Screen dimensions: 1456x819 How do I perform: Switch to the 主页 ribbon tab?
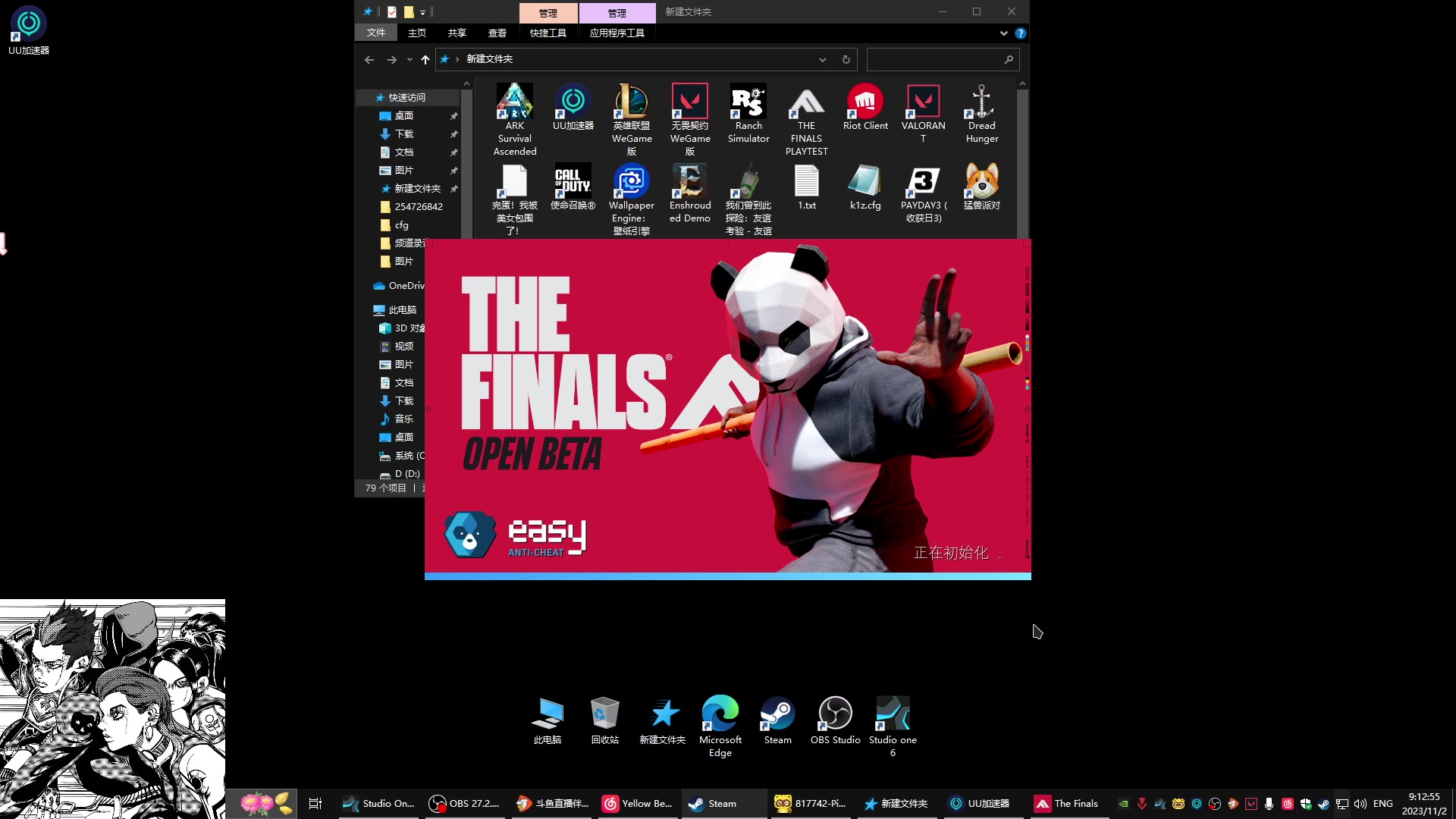coord(417,33)
